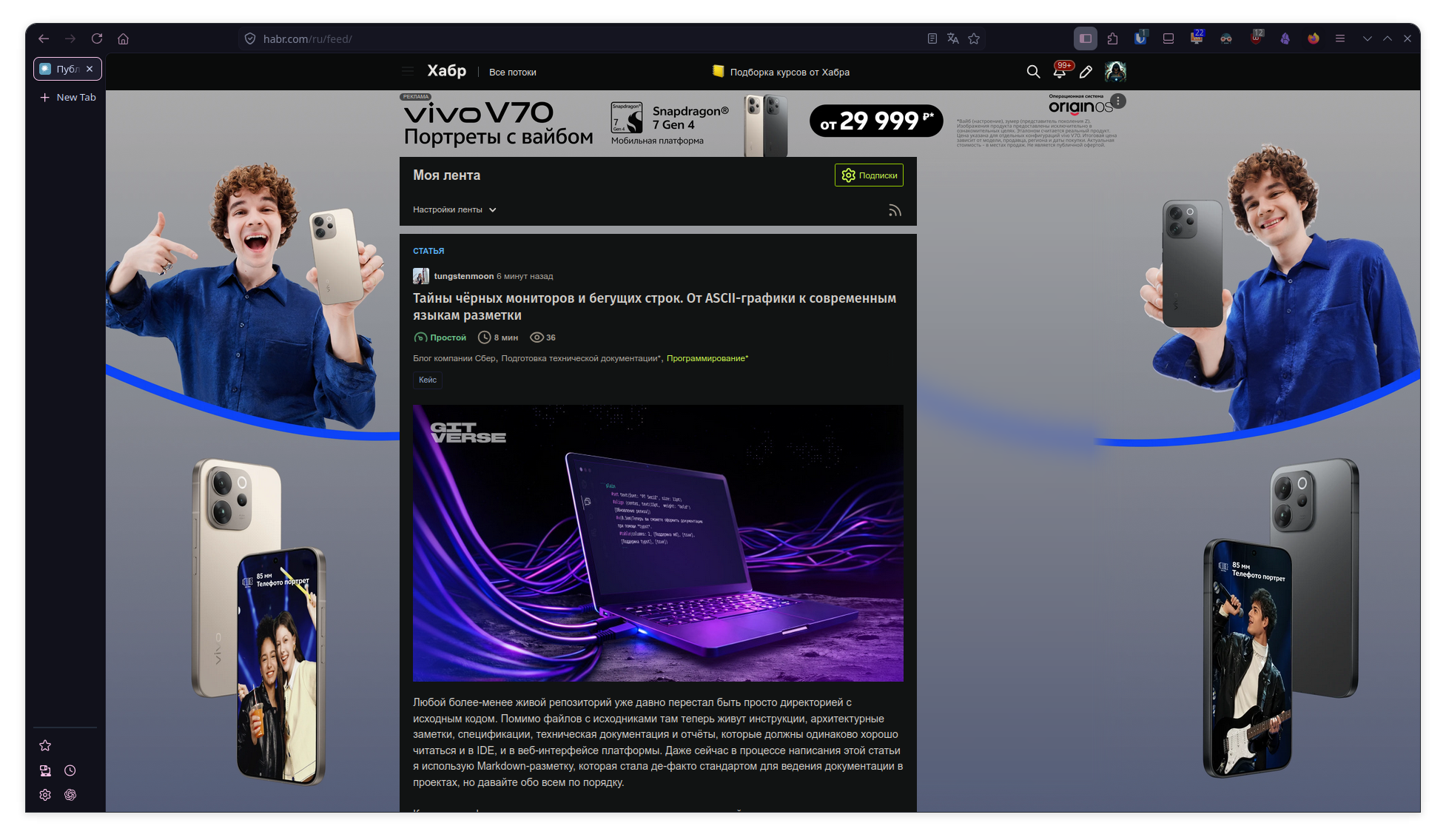
Task: Open the Подборка курсов от Хабра link
Action: point(781,72)
